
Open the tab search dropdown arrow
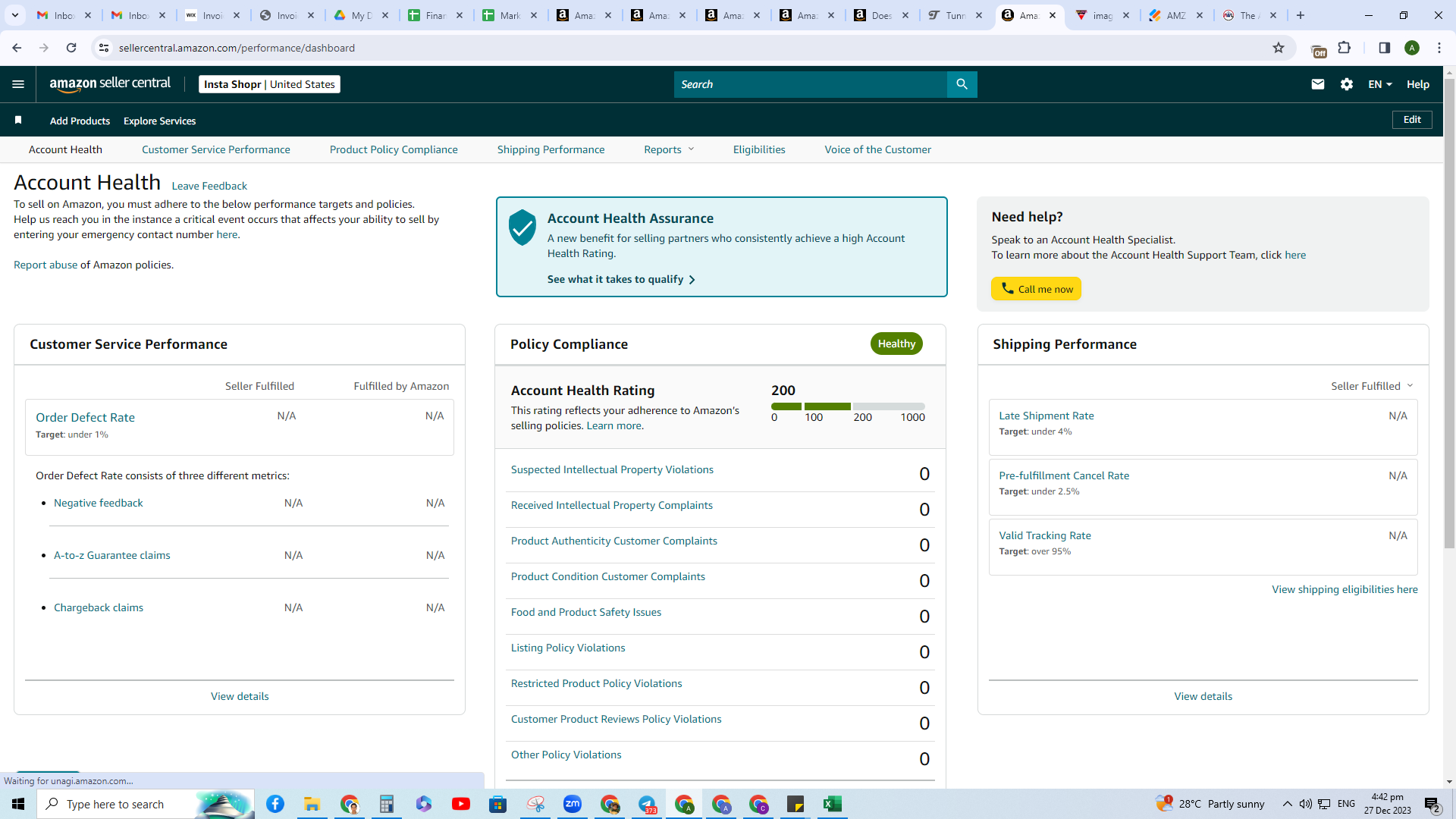tap(14, 15)
